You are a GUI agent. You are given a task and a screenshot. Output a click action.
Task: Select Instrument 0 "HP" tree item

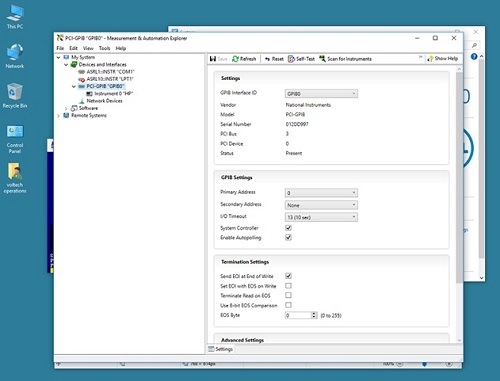(114, 94)
